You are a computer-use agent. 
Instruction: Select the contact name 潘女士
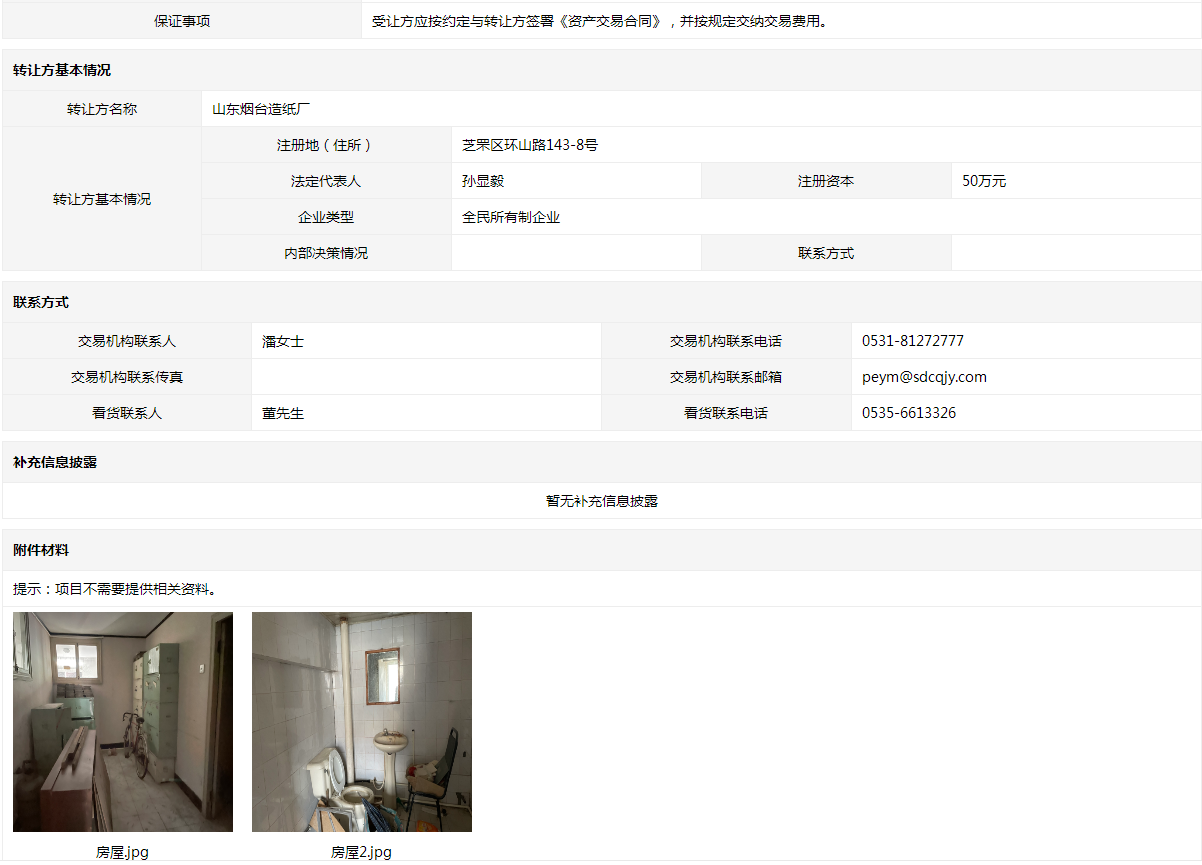point(283,341)
